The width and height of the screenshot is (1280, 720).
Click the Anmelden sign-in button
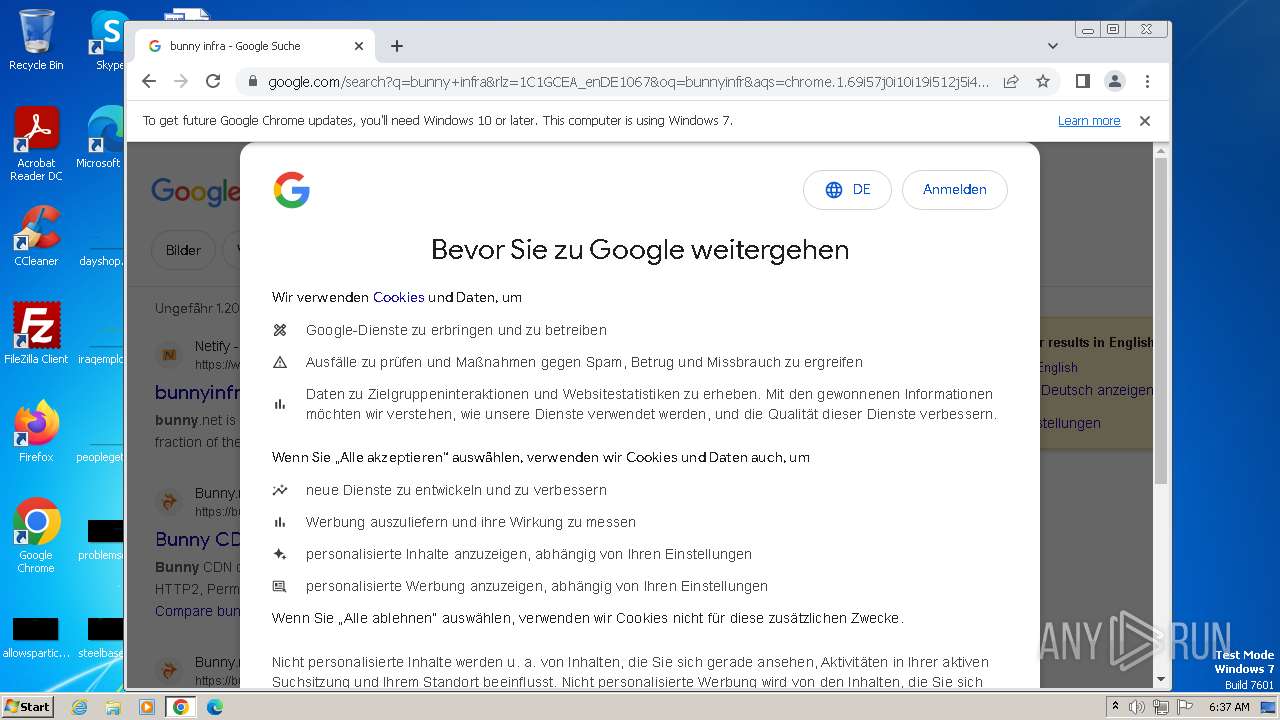pyautogui.click(x=955, y=190)
